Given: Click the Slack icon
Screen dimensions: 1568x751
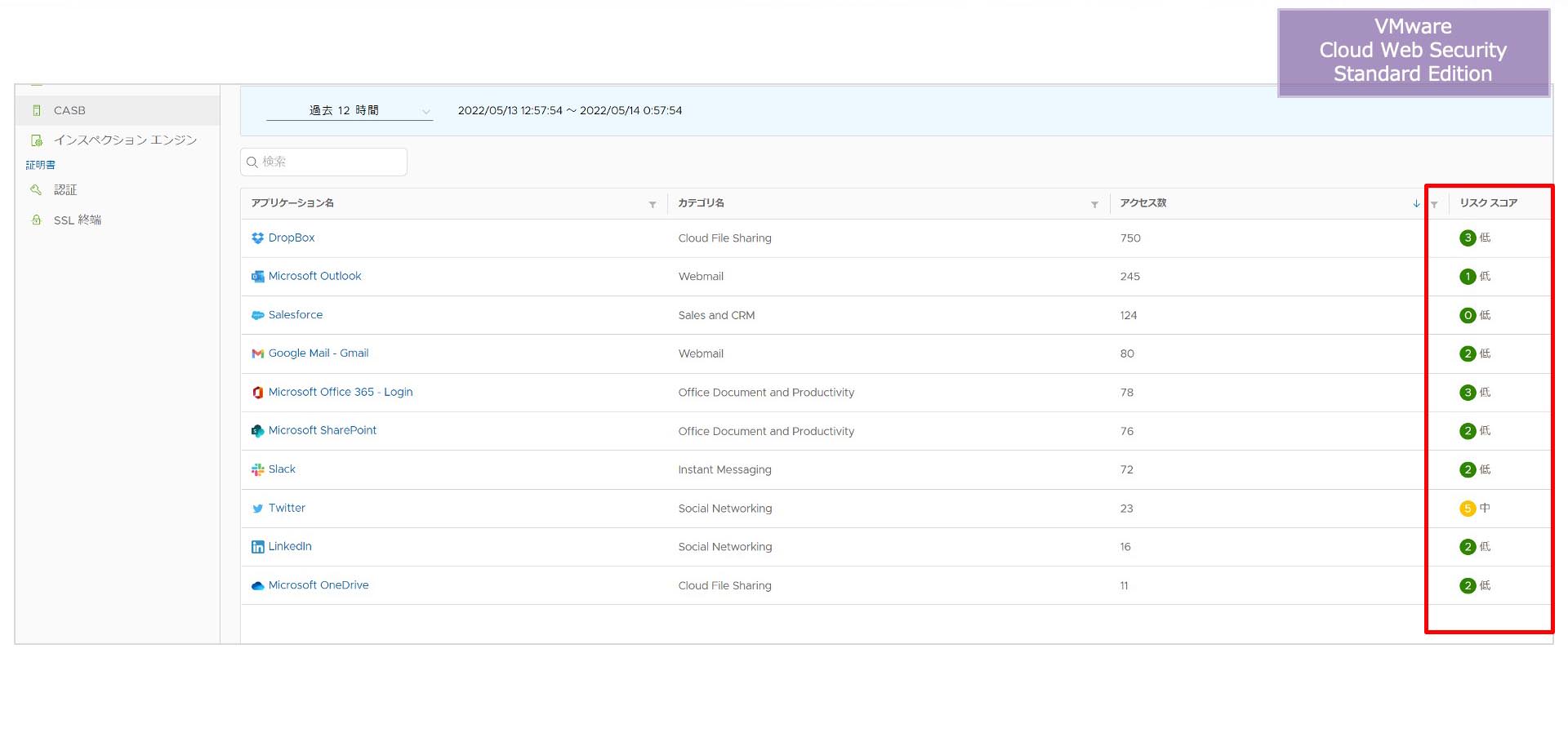Looking at the screenshot, I should [x=257, y=469].
